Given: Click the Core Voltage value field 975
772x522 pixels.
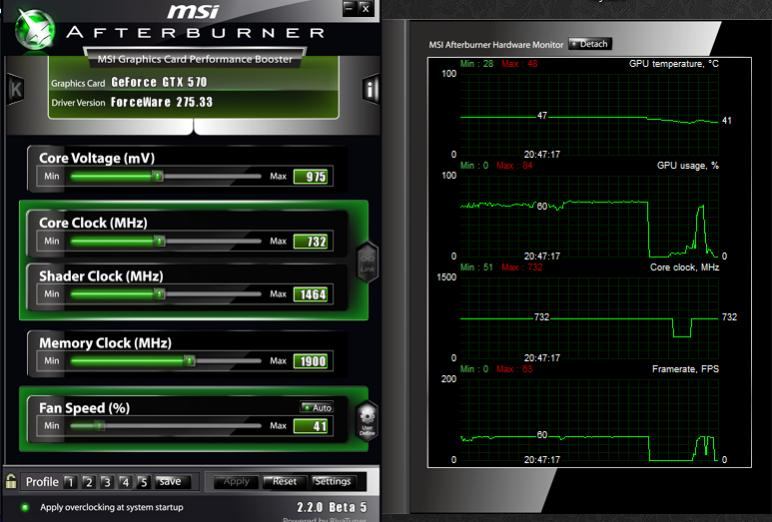Looking at the screenshot, I should click(311, 176).
